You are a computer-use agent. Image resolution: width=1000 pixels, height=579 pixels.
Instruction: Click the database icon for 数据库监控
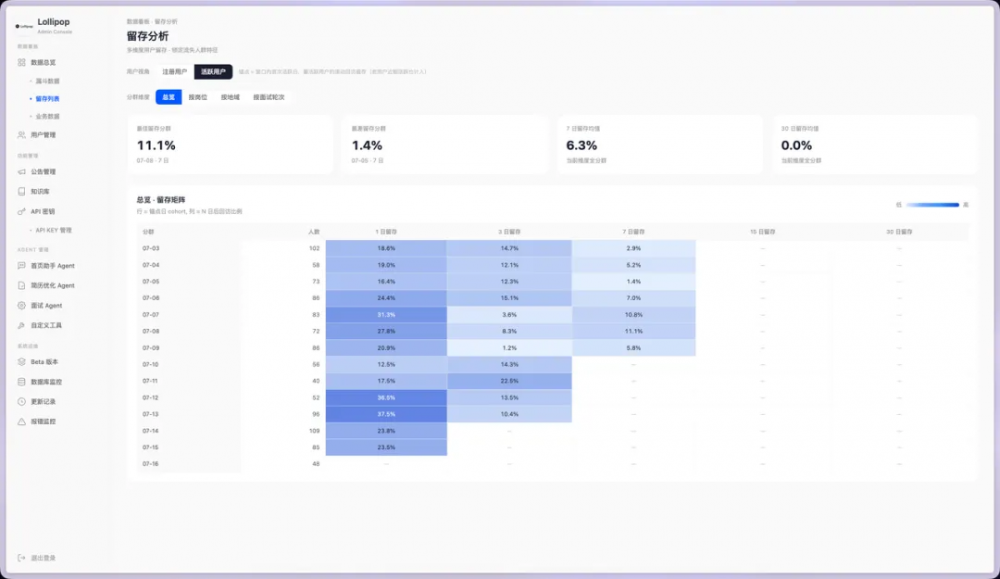click(22, 381)
